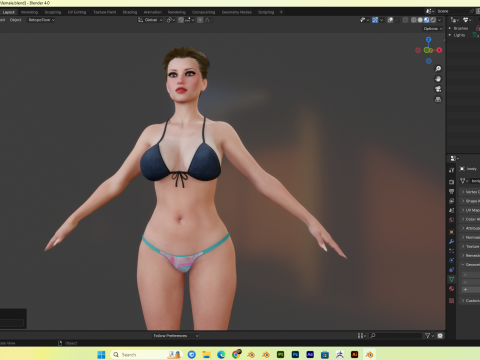This screenshot has width=480, height=360.
Task: Toggle X-ray mode in viewport
Action: click(405, 20)
